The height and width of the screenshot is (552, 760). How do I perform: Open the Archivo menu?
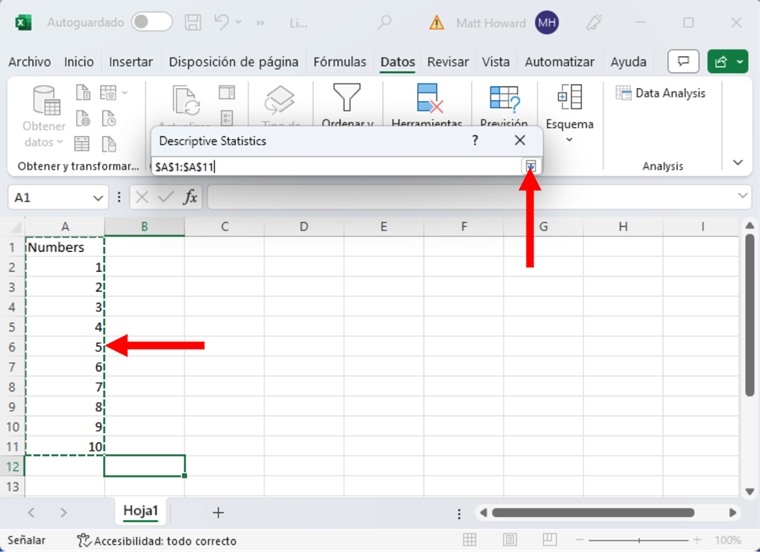click(29, 62)
